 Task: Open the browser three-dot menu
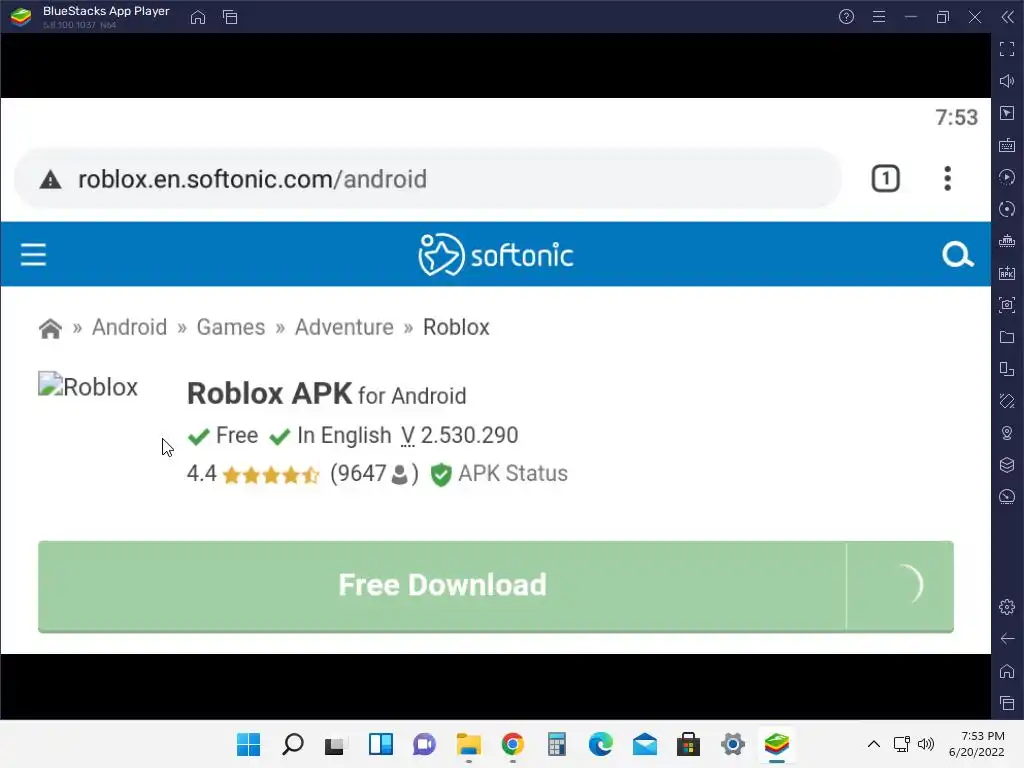(x=948, y=179)
